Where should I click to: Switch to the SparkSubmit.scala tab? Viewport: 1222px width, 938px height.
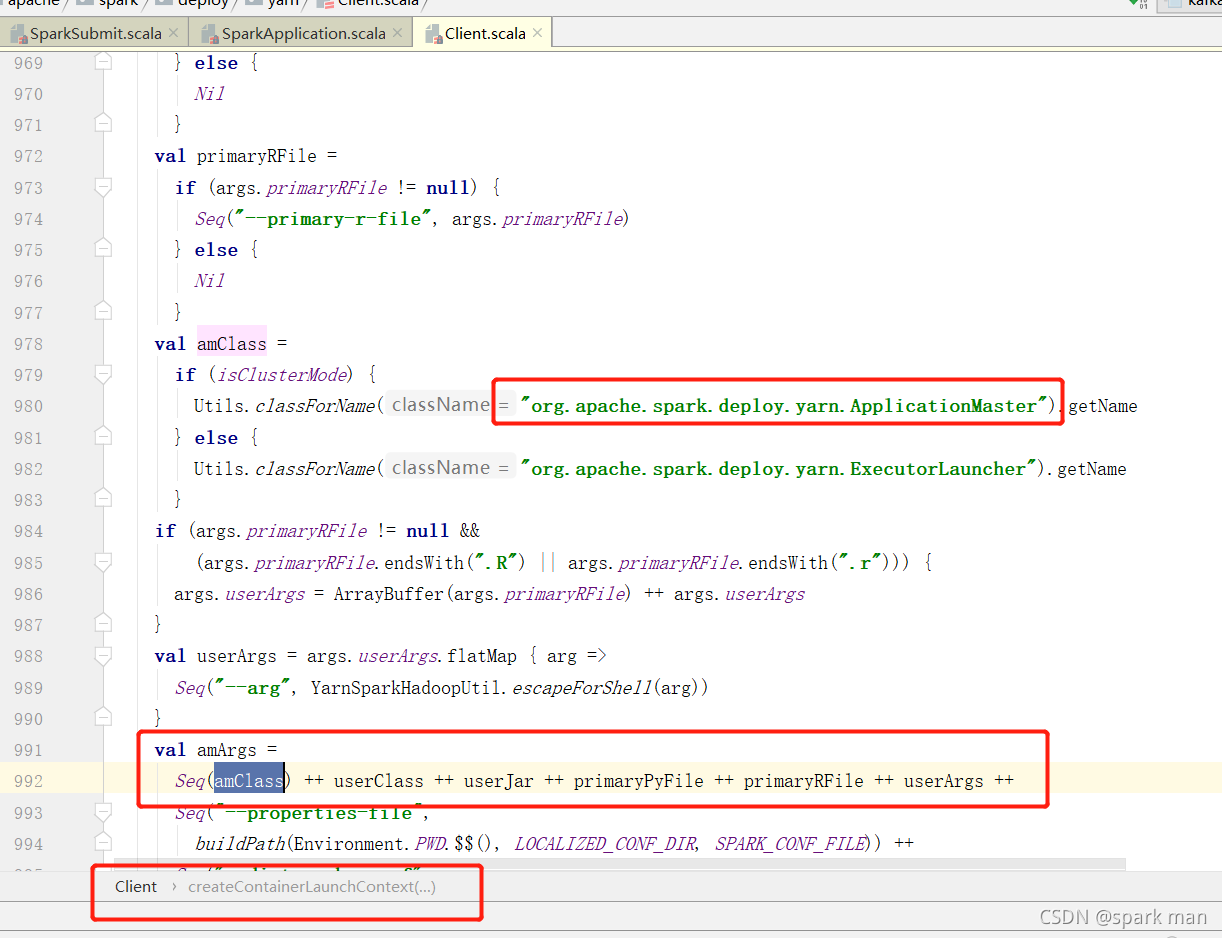point(96,33)
